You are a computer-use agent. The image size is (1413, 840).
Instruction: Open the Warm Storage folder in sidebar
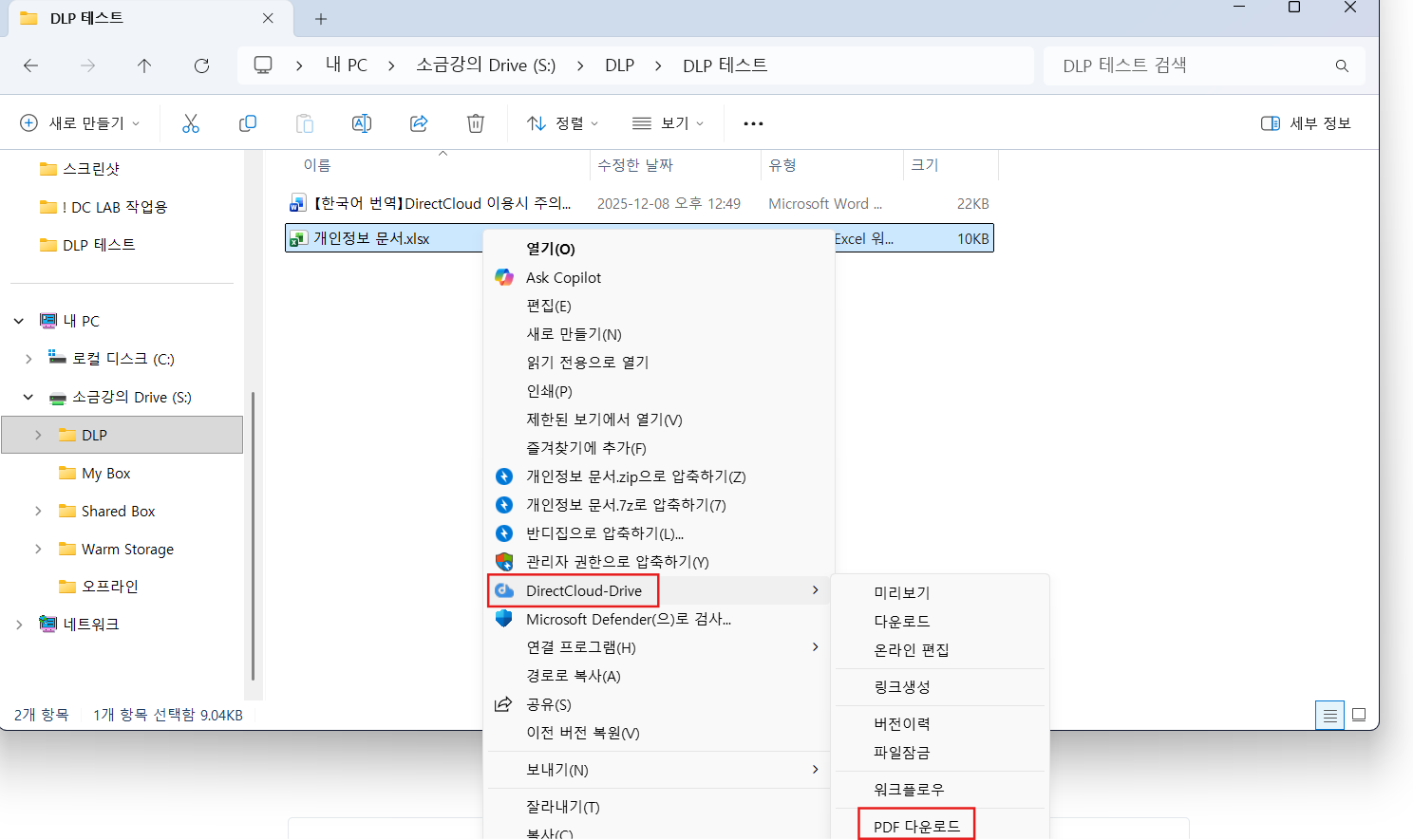click(x=127, y=549)
